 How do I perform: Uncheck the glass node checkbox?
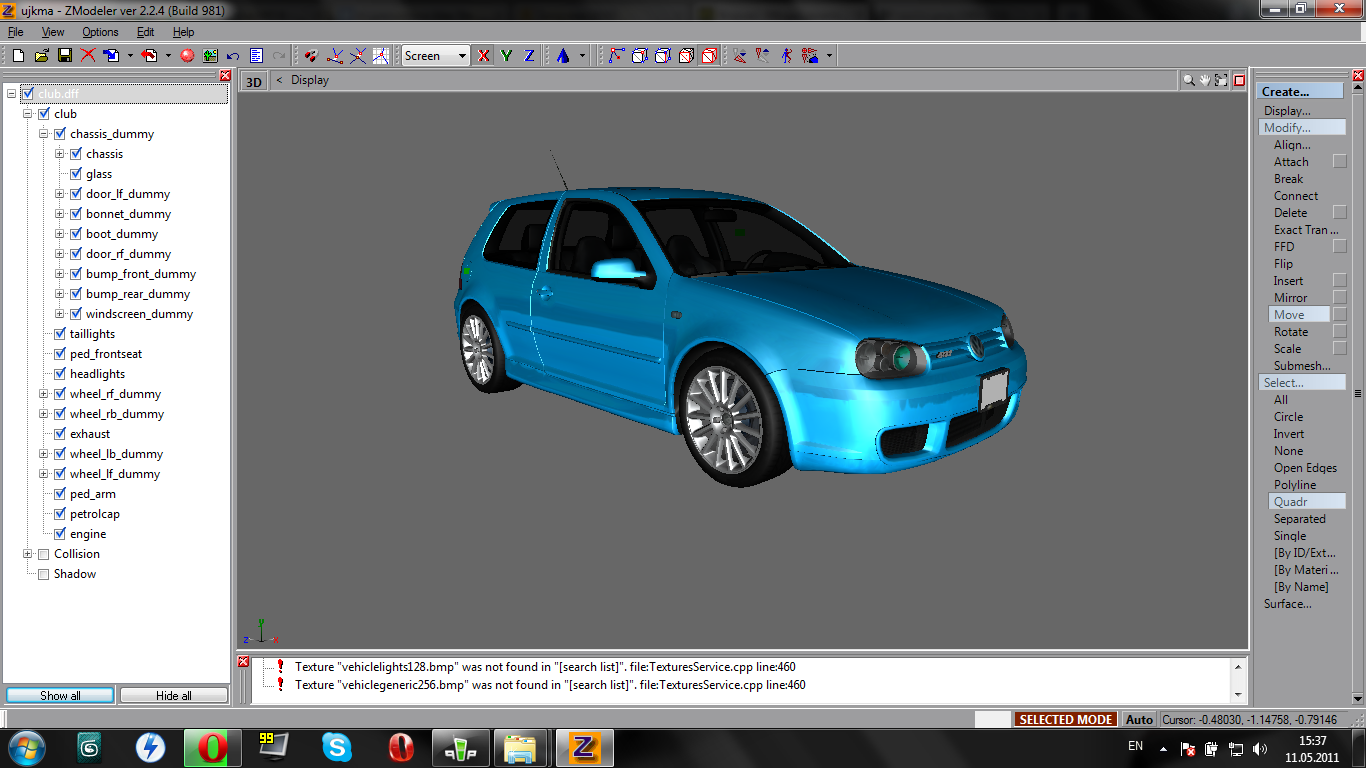point(76,174)
